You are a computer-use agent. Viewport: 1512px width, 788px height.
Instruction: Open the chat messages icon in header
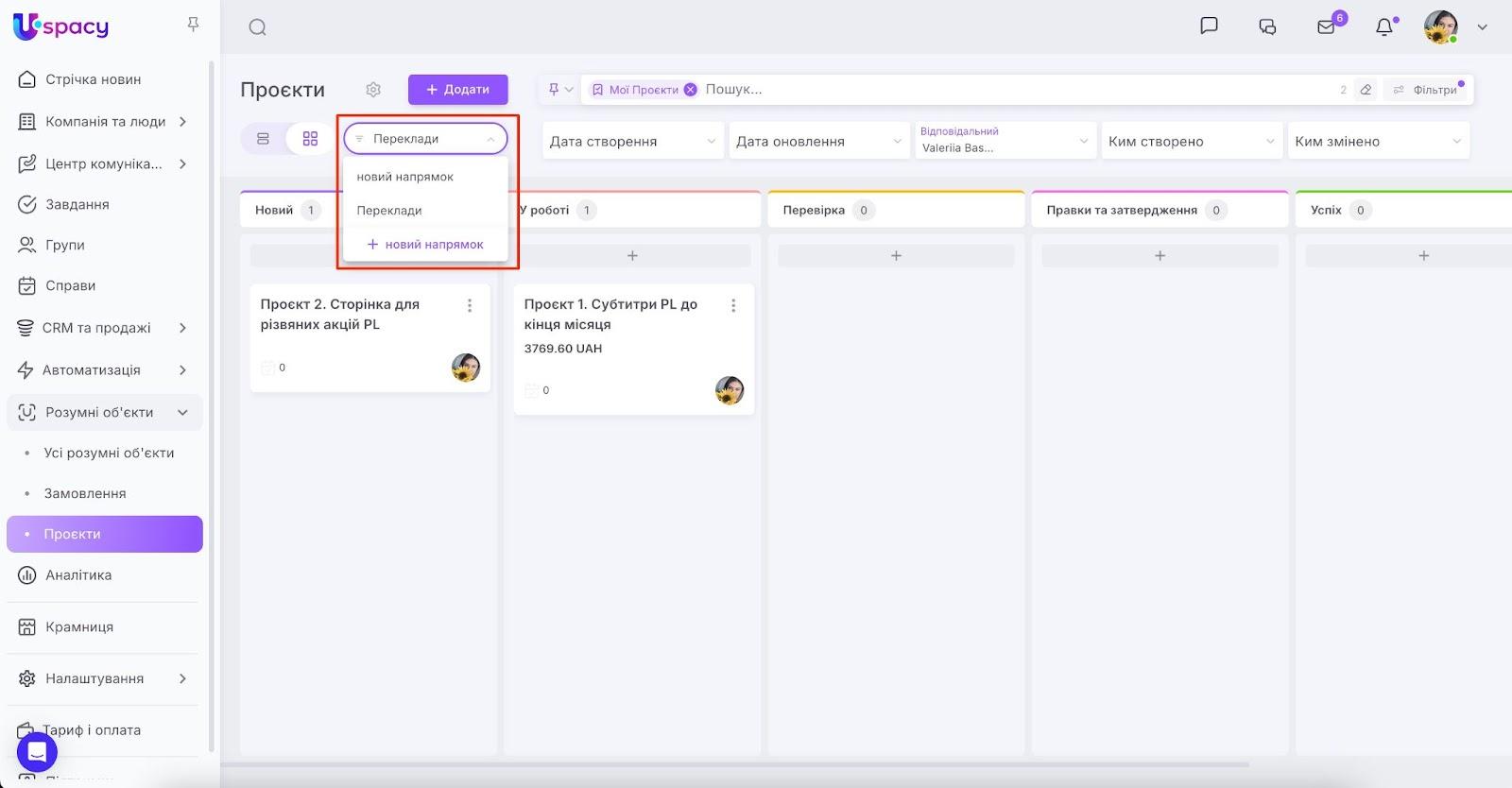1209,26
